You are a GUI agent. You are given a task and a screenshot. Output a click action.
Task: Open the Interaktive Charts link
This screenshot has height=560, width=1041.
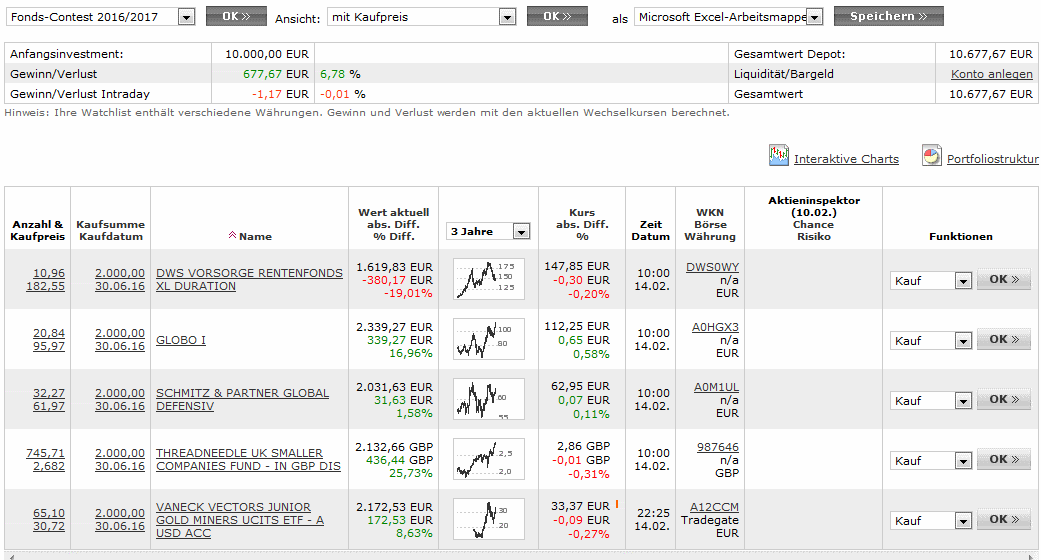click(x=846, y=159)
